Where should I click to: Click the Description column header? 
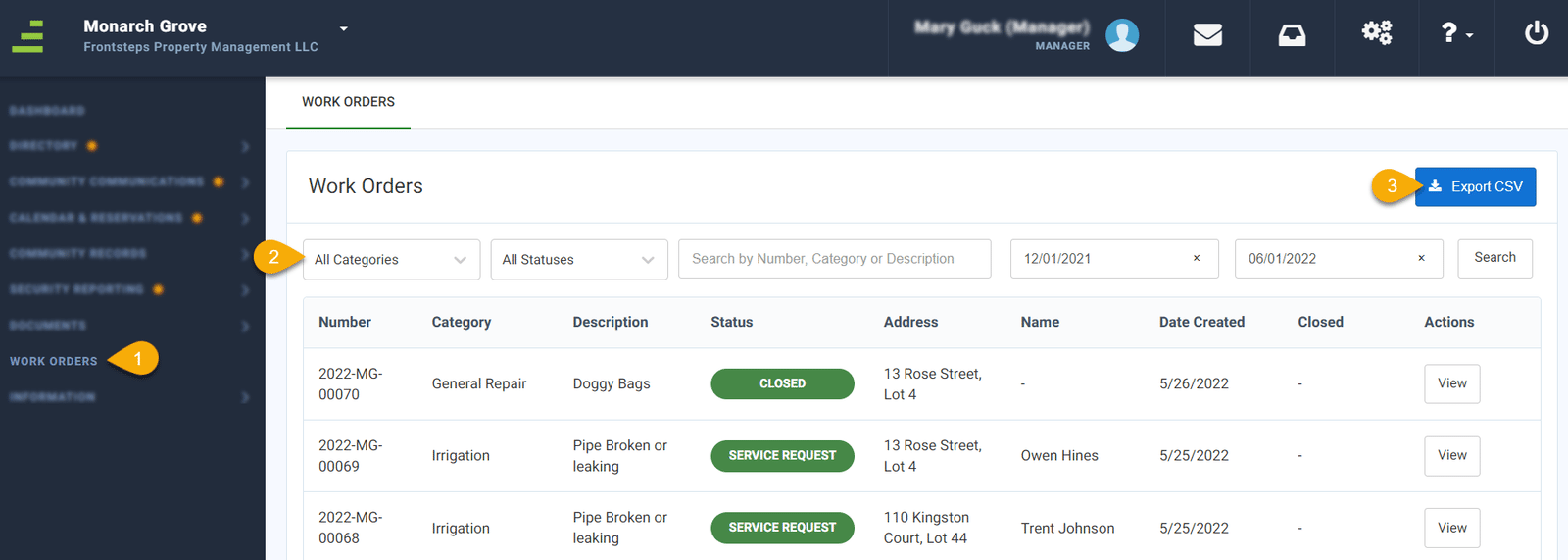point(611,322)
